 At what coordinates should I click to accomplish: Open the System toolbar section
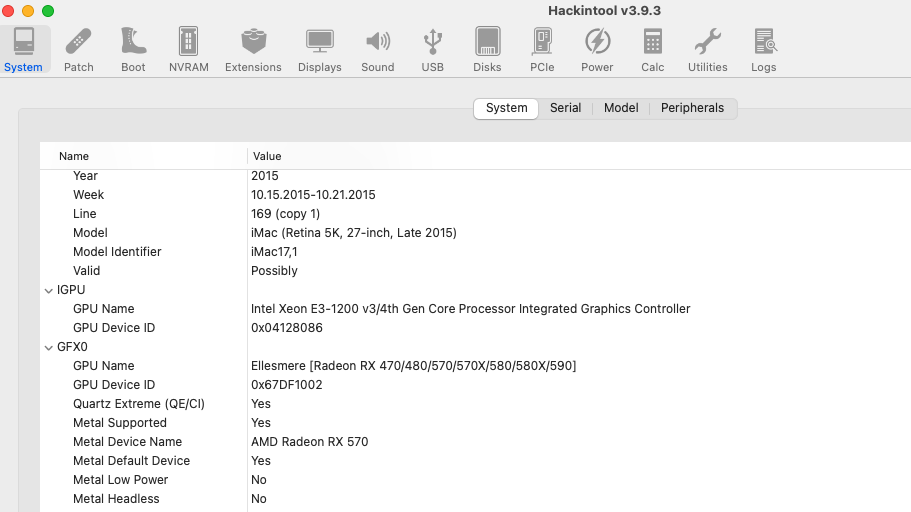[x=23, y=49]
